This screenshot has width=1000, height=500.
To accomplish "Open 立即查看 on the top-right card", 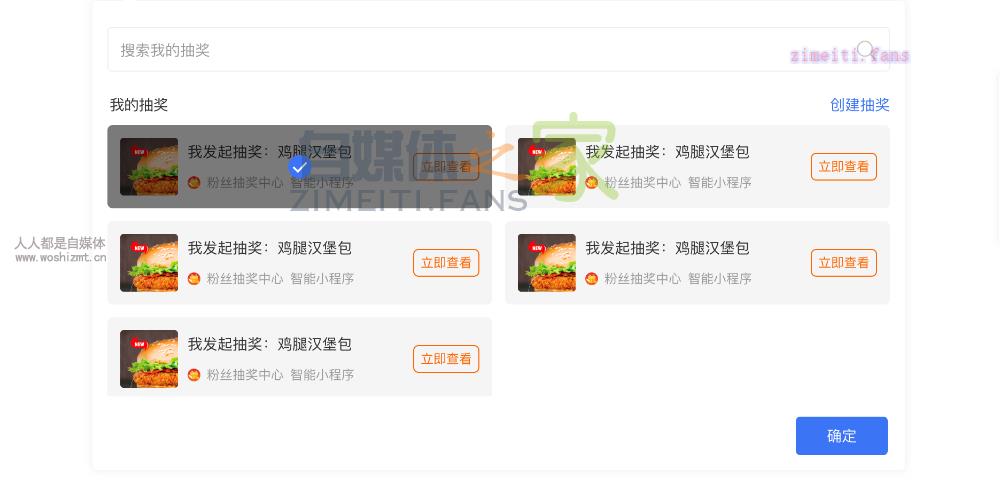I will coord(844,167).
